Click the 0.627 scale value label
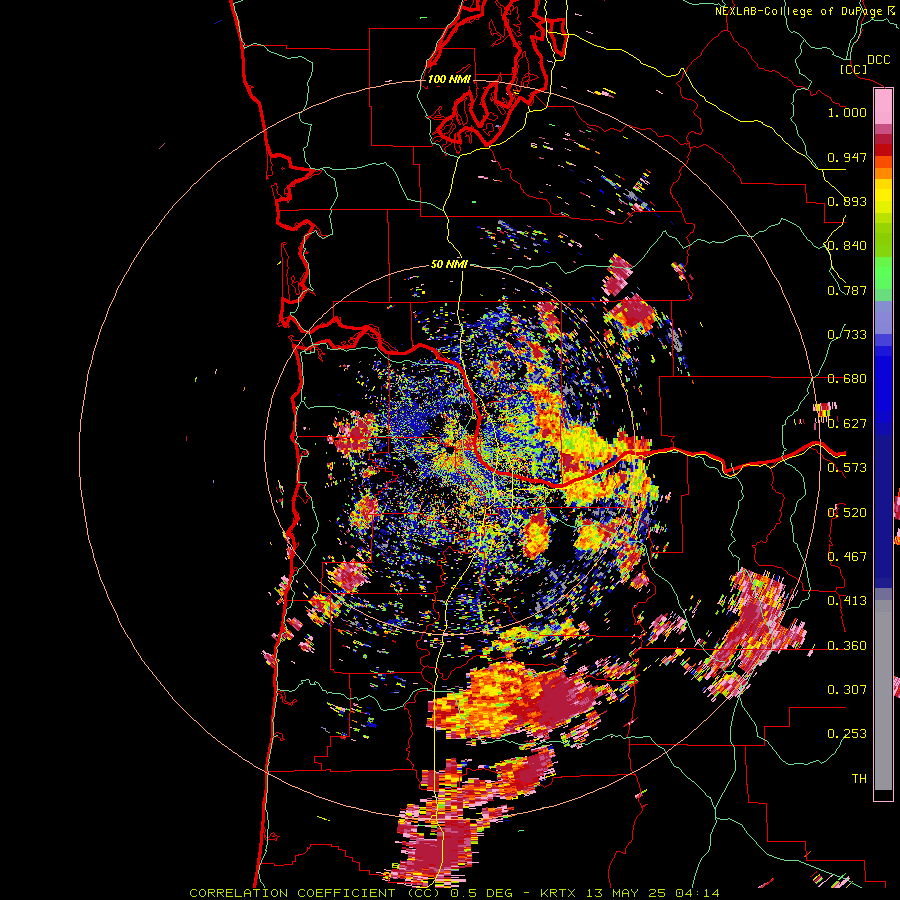This screenshot has height=900, width=900. 847,424
